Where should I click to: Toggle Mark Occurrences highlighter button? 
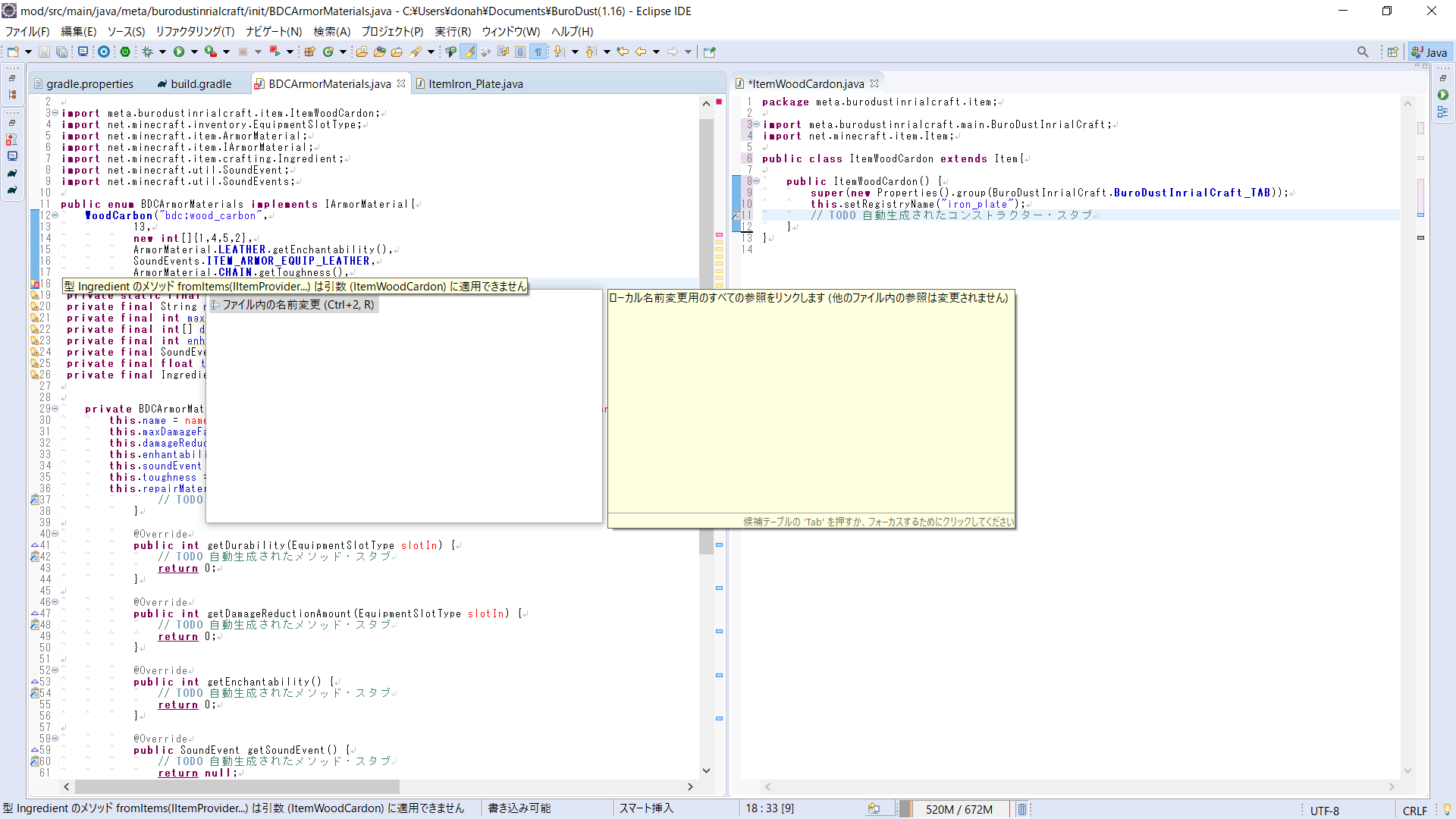click(469, 52)
